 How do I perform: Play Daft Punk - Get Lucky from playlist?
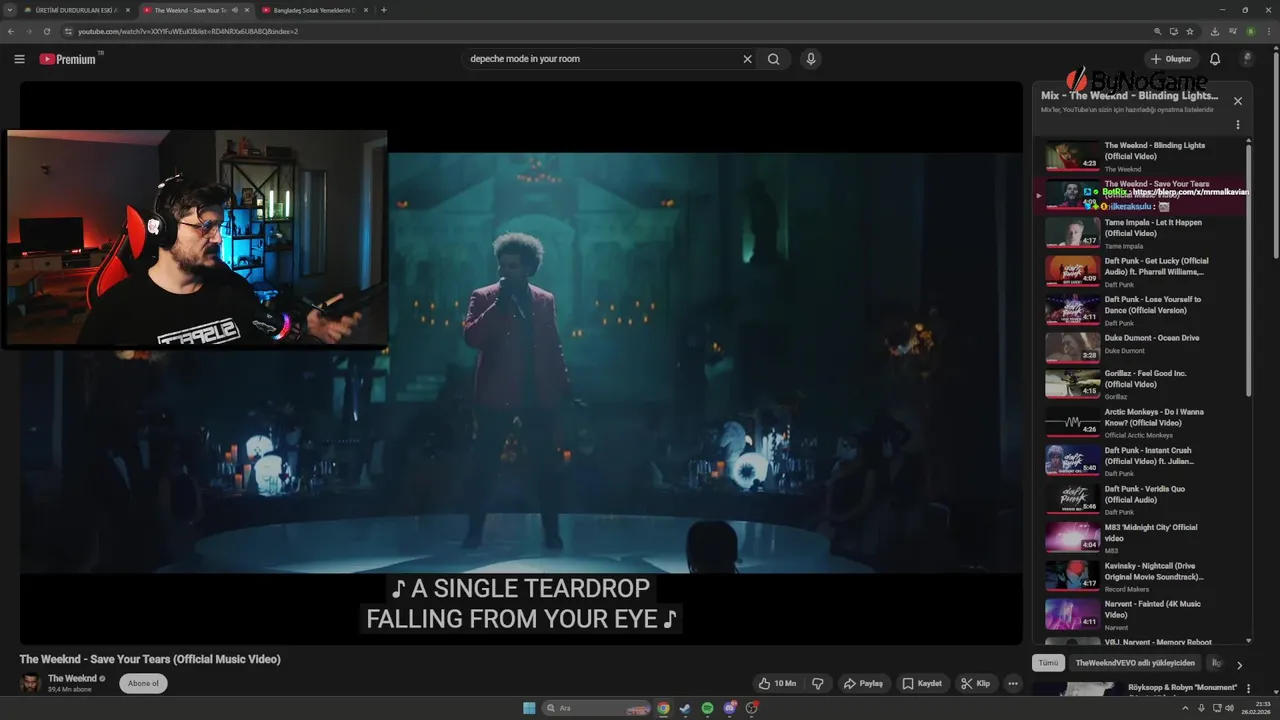pyautogui.click(x=1141, y=271)
